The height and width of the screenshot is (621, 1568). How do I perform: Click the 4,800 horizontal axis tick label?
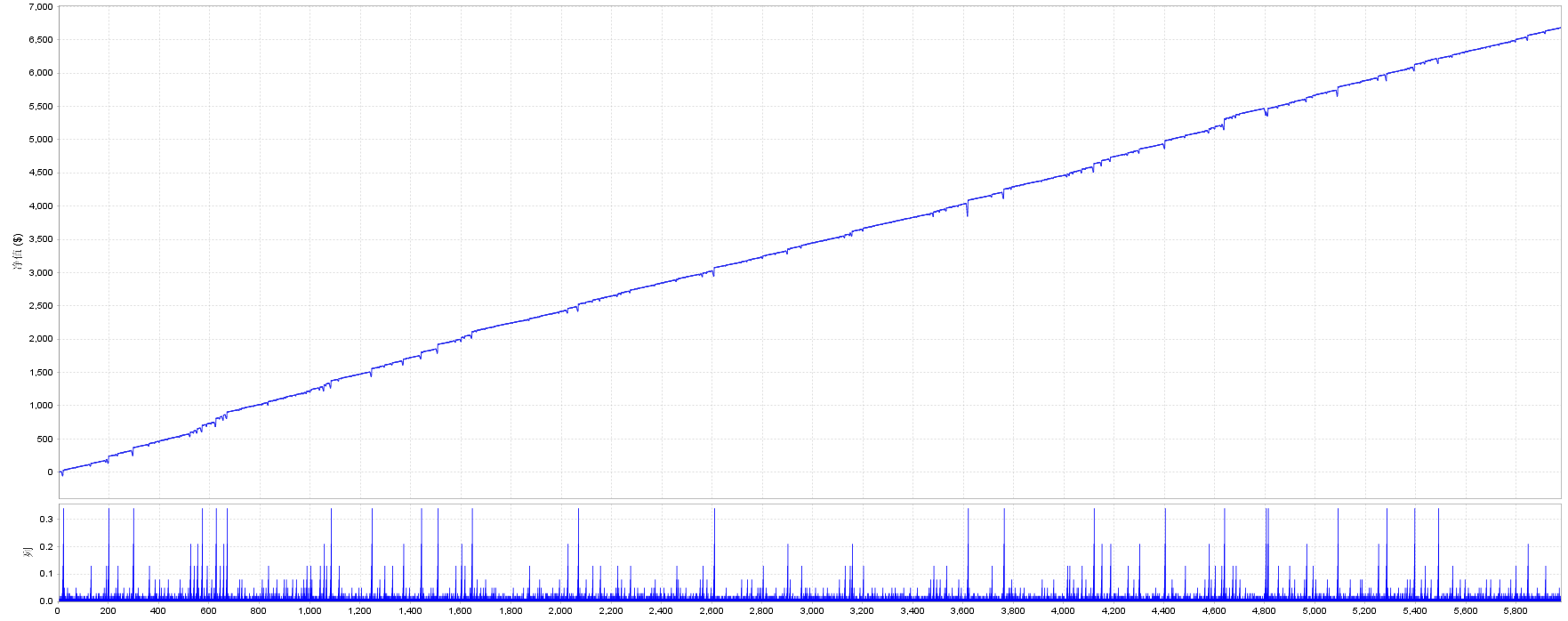point(1264,611)
